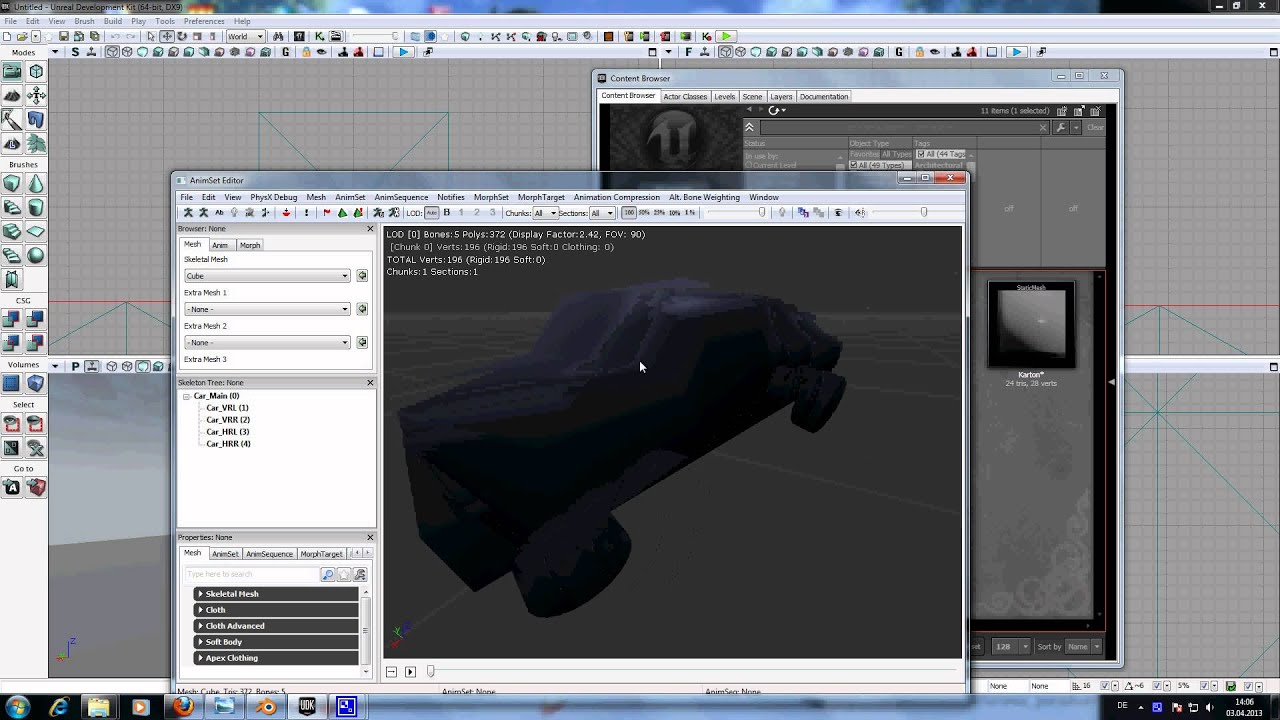Screen dimensions: 1280x720
Task: Click the binoculars search actors icon
Action: pyautogui.click(x=278, y=36)
